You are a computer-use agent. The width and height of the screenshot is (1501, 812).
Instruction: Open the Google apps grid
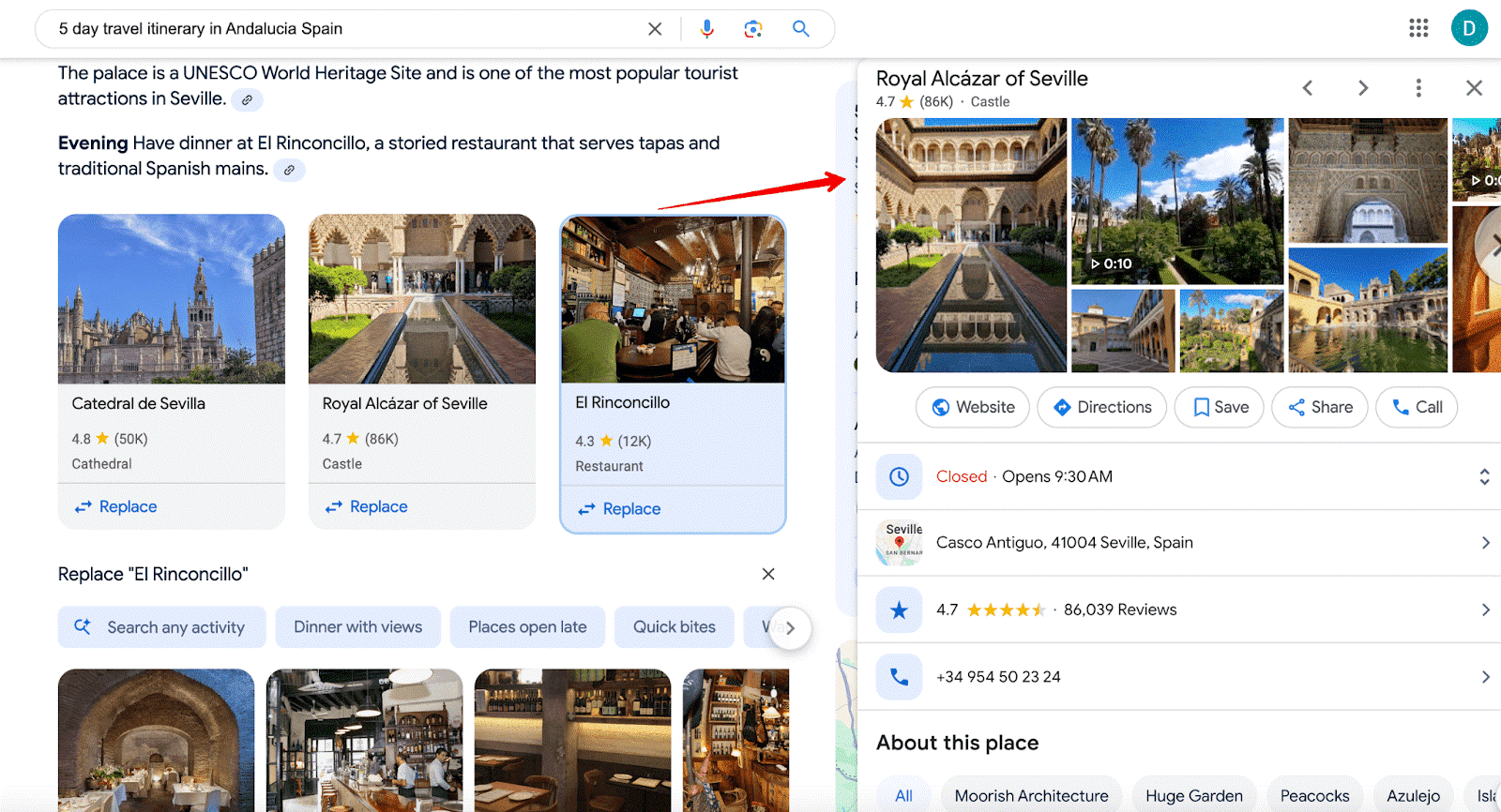1418,28
